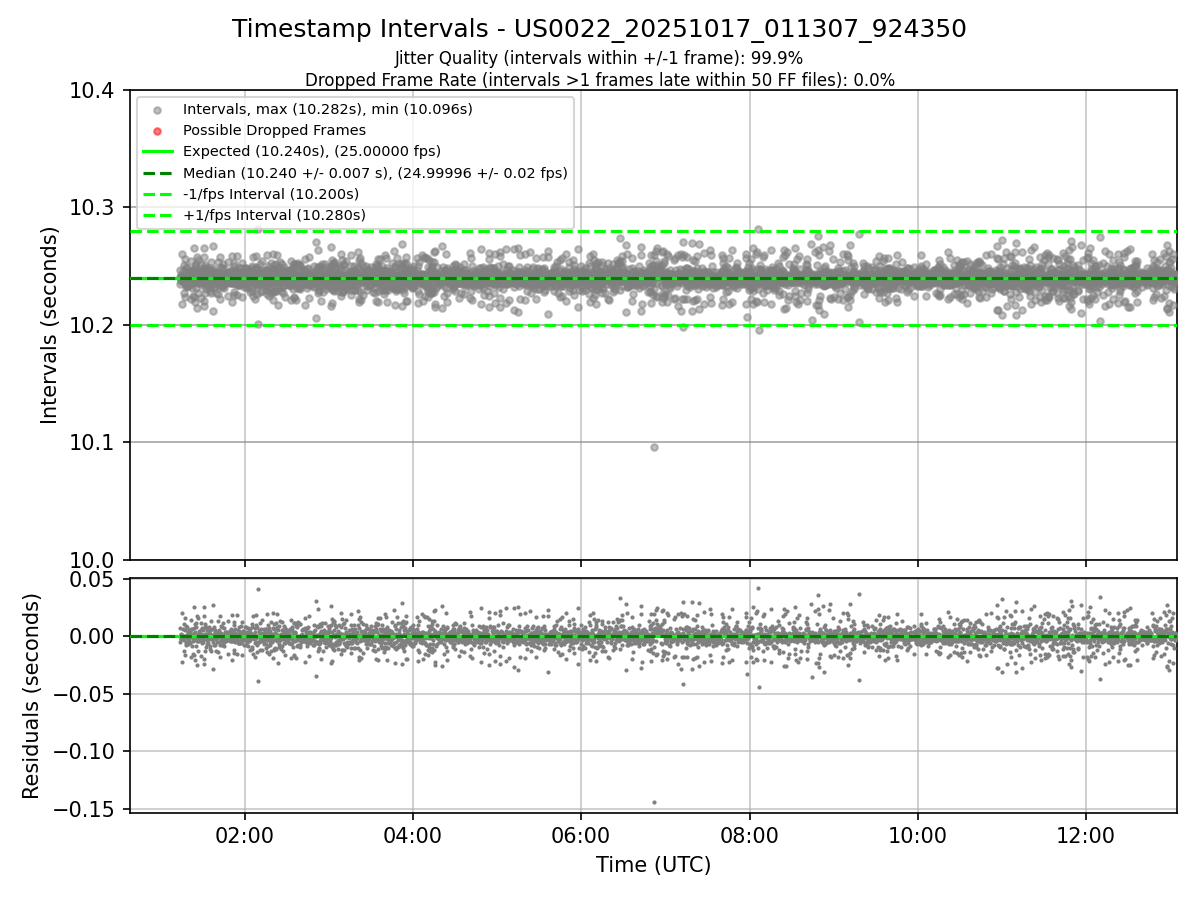Click legend entry '+1/fps Interval (10.280s)'
Screen dimensions: 1200x900
[x=274, y=215]
